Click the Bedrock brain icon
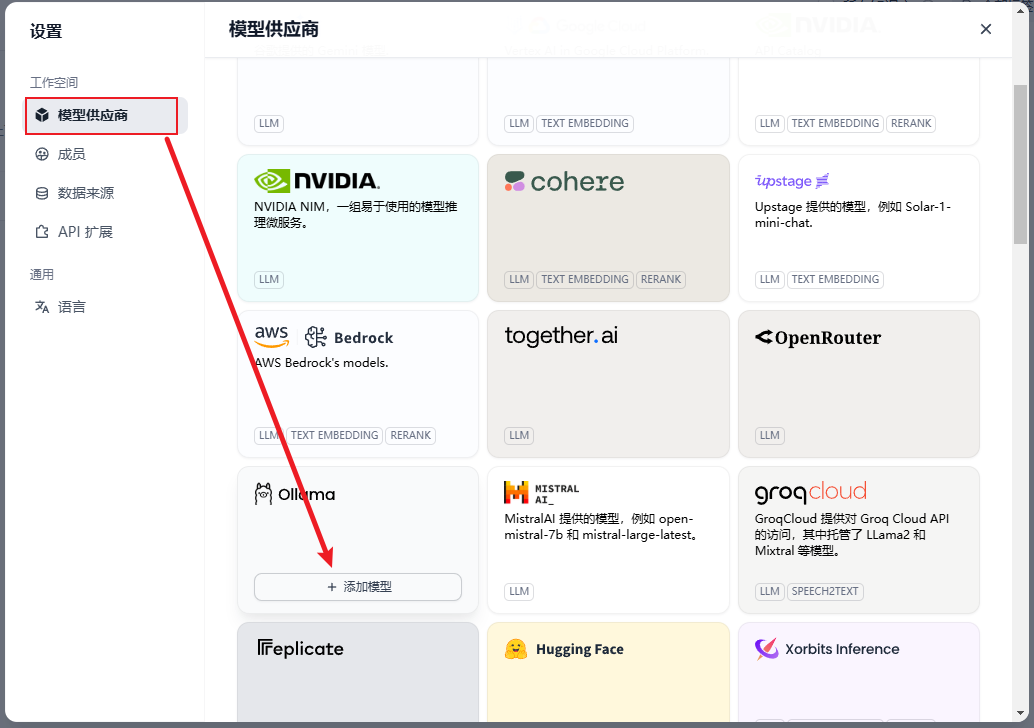Image resolution: width=1034 pixels, height=728 pixels. pos(316,337)
